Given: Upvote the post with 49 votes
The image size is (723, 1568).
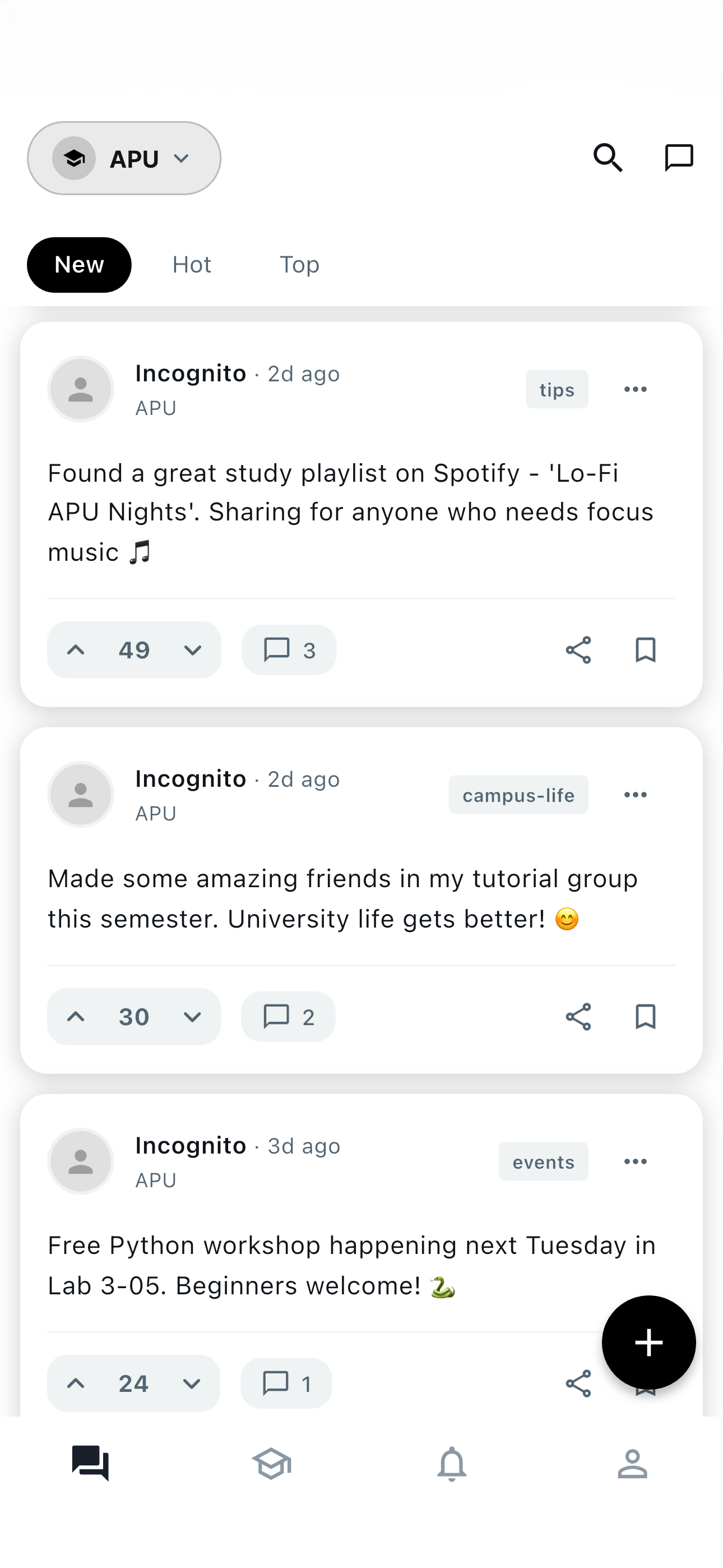Looking at the screenshot, I should (76, 650).
